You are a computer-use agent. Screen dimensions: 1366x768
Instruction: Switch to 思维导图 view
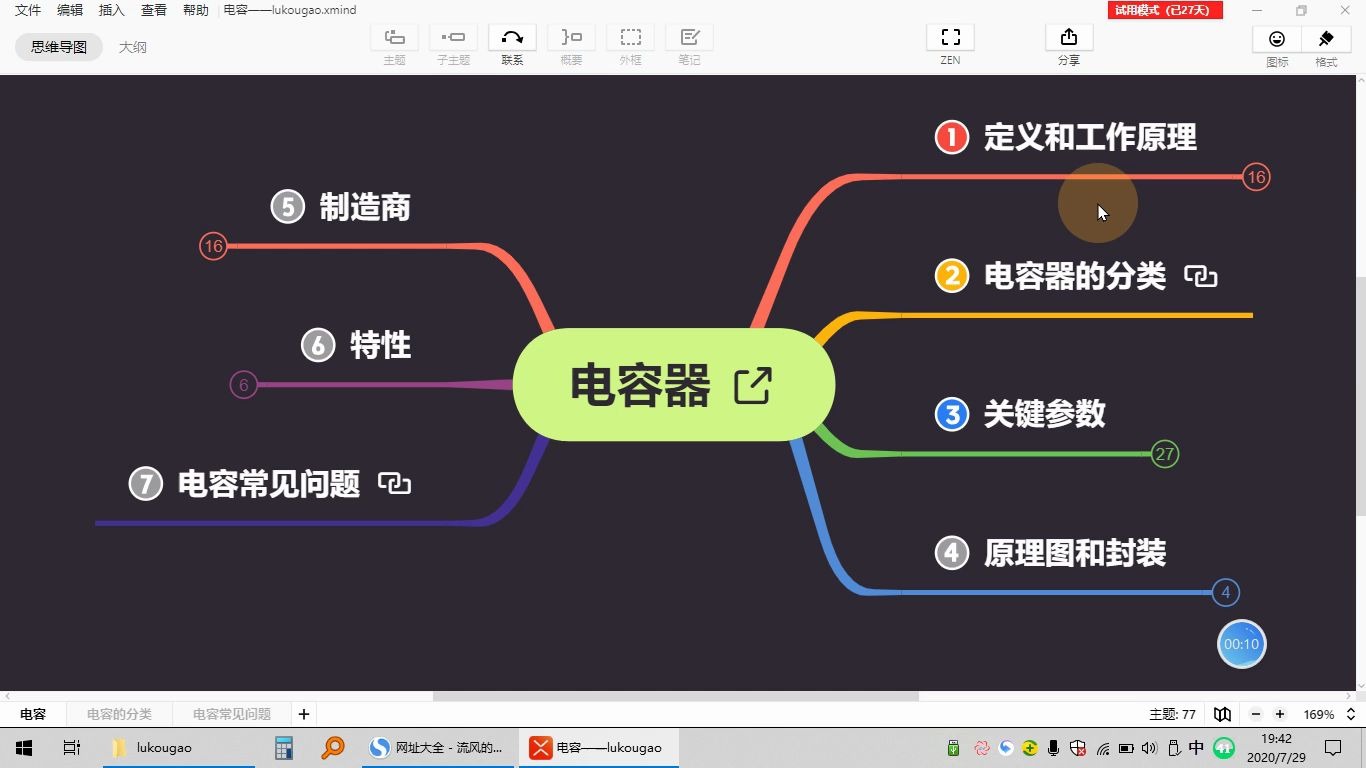click(x=59, y=47)
